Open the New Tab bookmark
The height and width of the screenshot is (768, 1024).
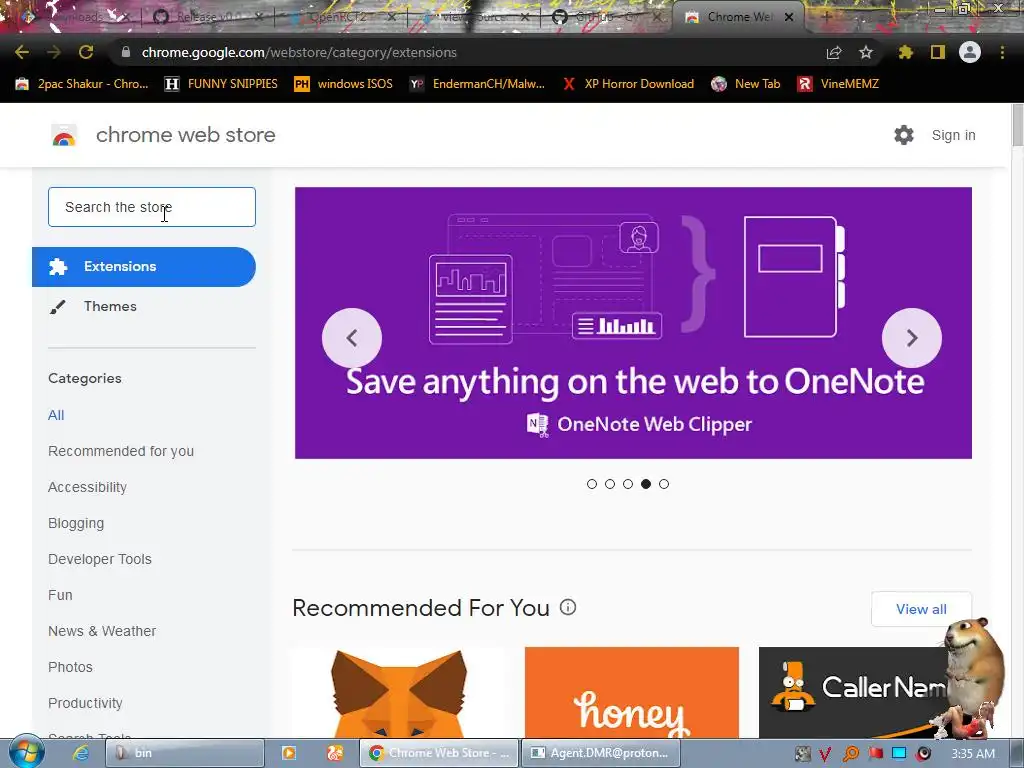pos(746,84)
